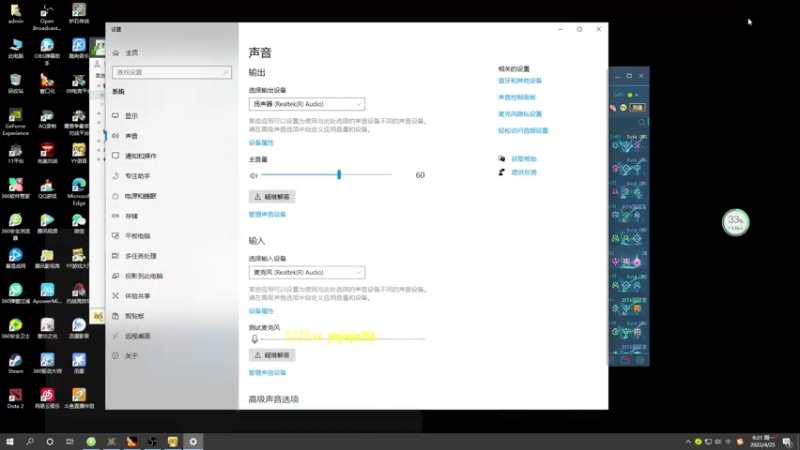Click the 33% floating performance ball

tap(735, 222)
